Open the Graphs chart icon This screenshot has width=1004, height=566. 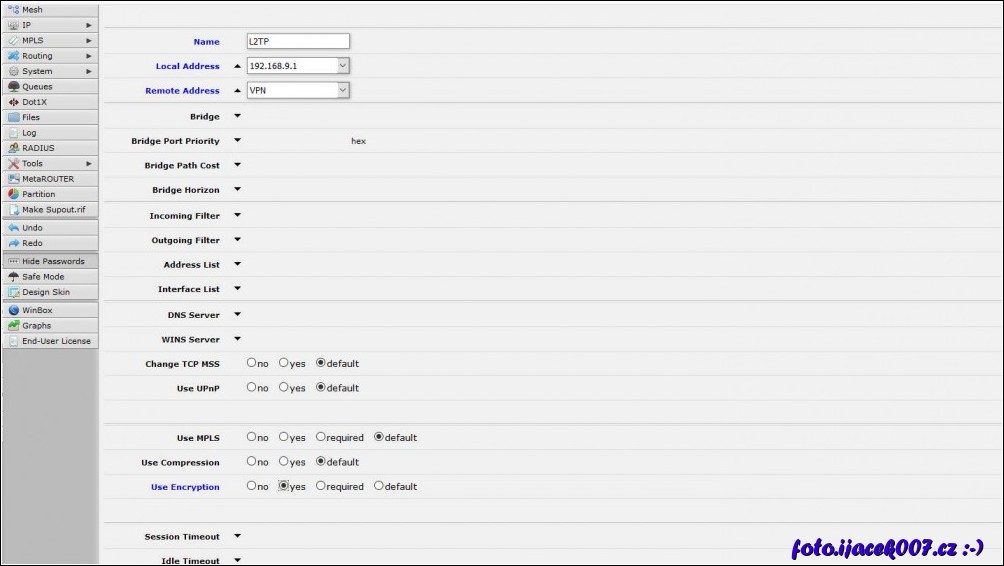pos(14,325)
